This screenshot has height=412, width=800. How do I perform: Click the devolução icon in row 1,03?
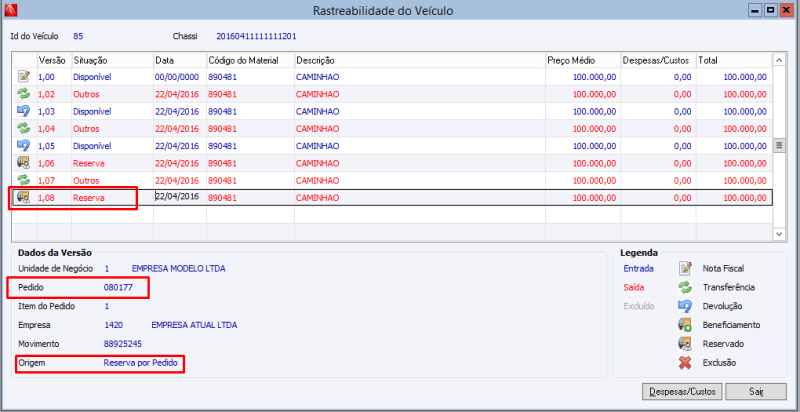(24, 111)
